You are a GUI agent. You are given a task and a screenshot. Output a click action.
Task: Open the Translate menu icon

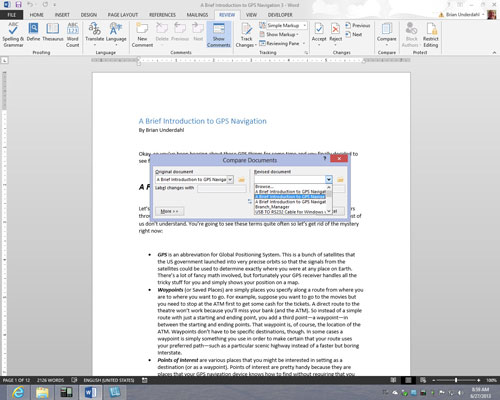pyautogui.click(x=95, y=33)
